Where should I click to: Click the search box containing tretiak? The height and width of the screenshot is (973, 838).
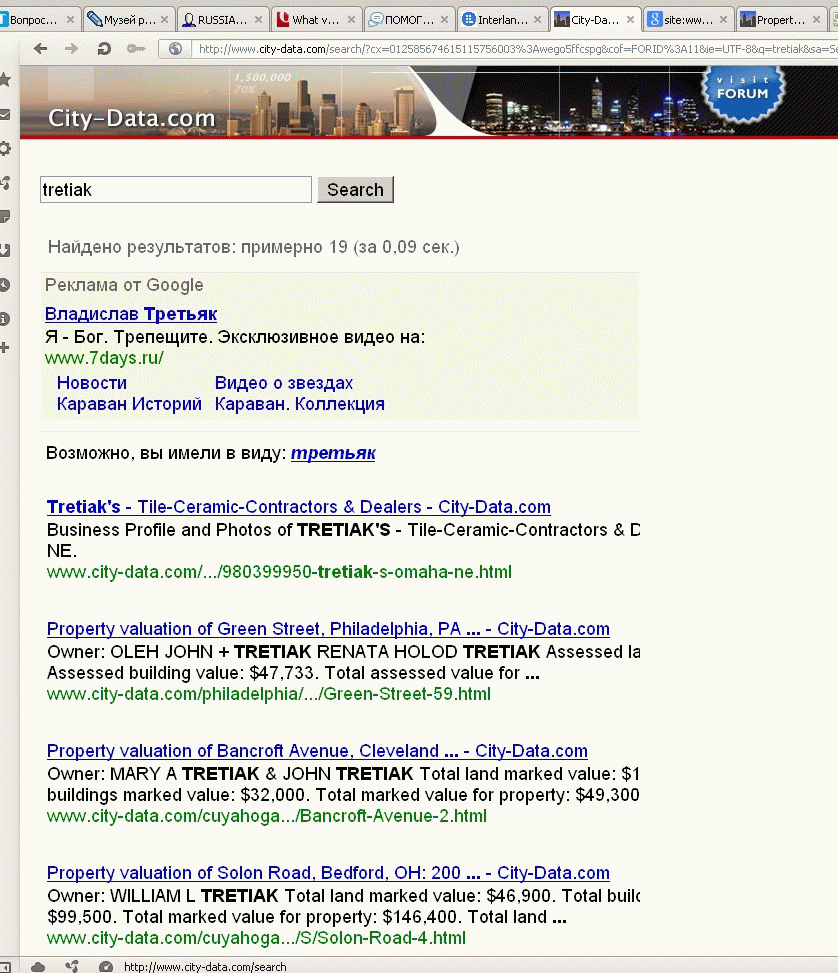(176, 189)
